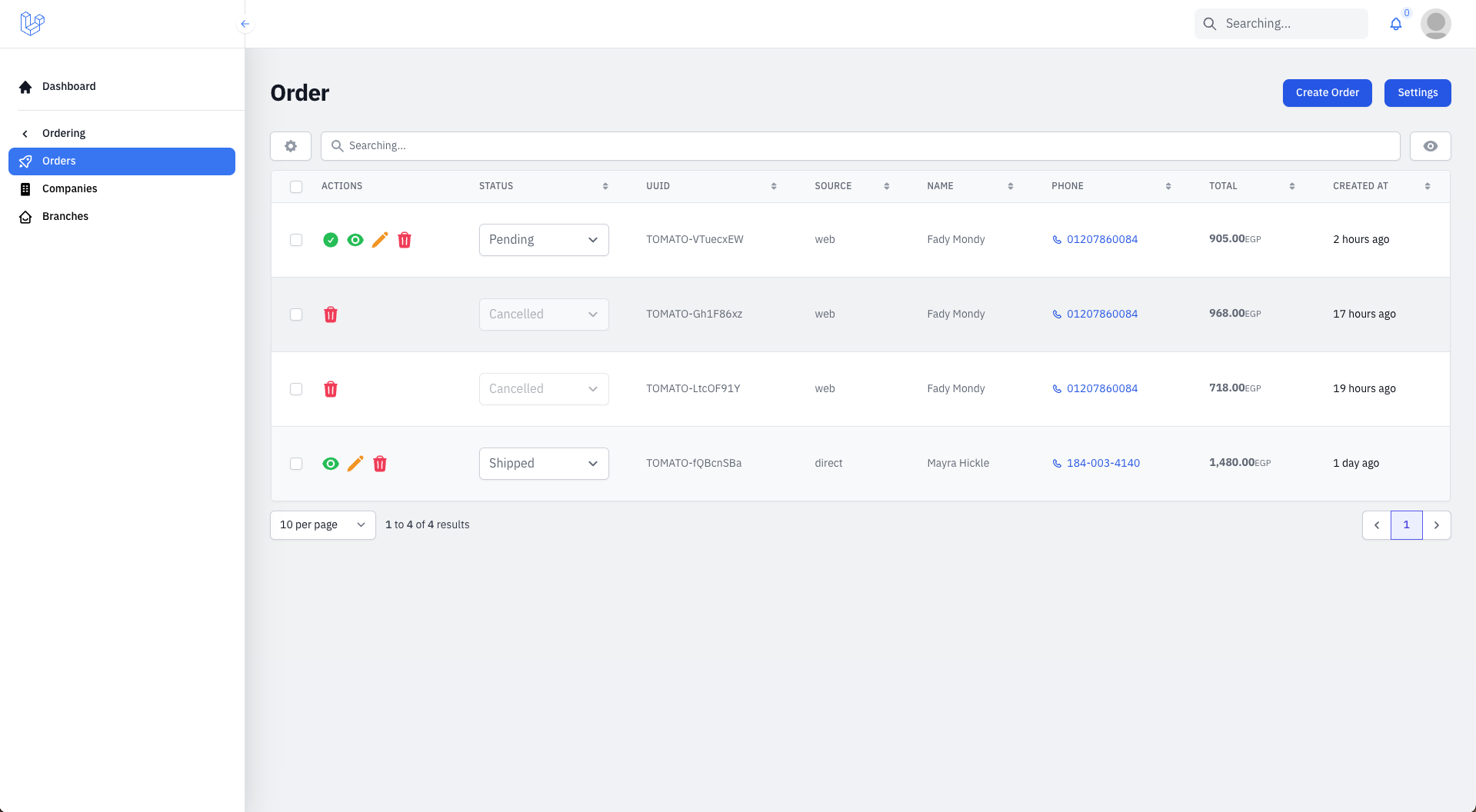Click the Dashboard home icon
This screenshot has height=812, width=1476.
(25, 87)
